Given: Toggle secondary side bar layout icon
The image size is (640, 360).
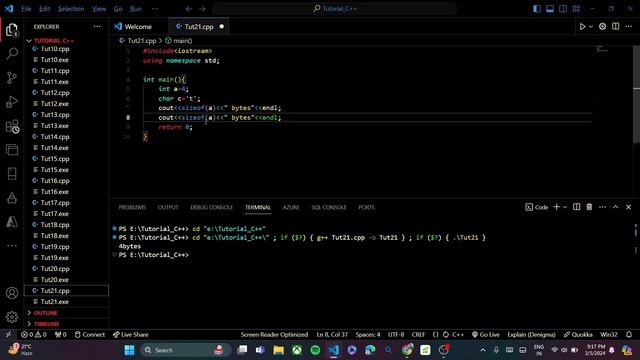Looking at the screenshot, I should (563, 9).
